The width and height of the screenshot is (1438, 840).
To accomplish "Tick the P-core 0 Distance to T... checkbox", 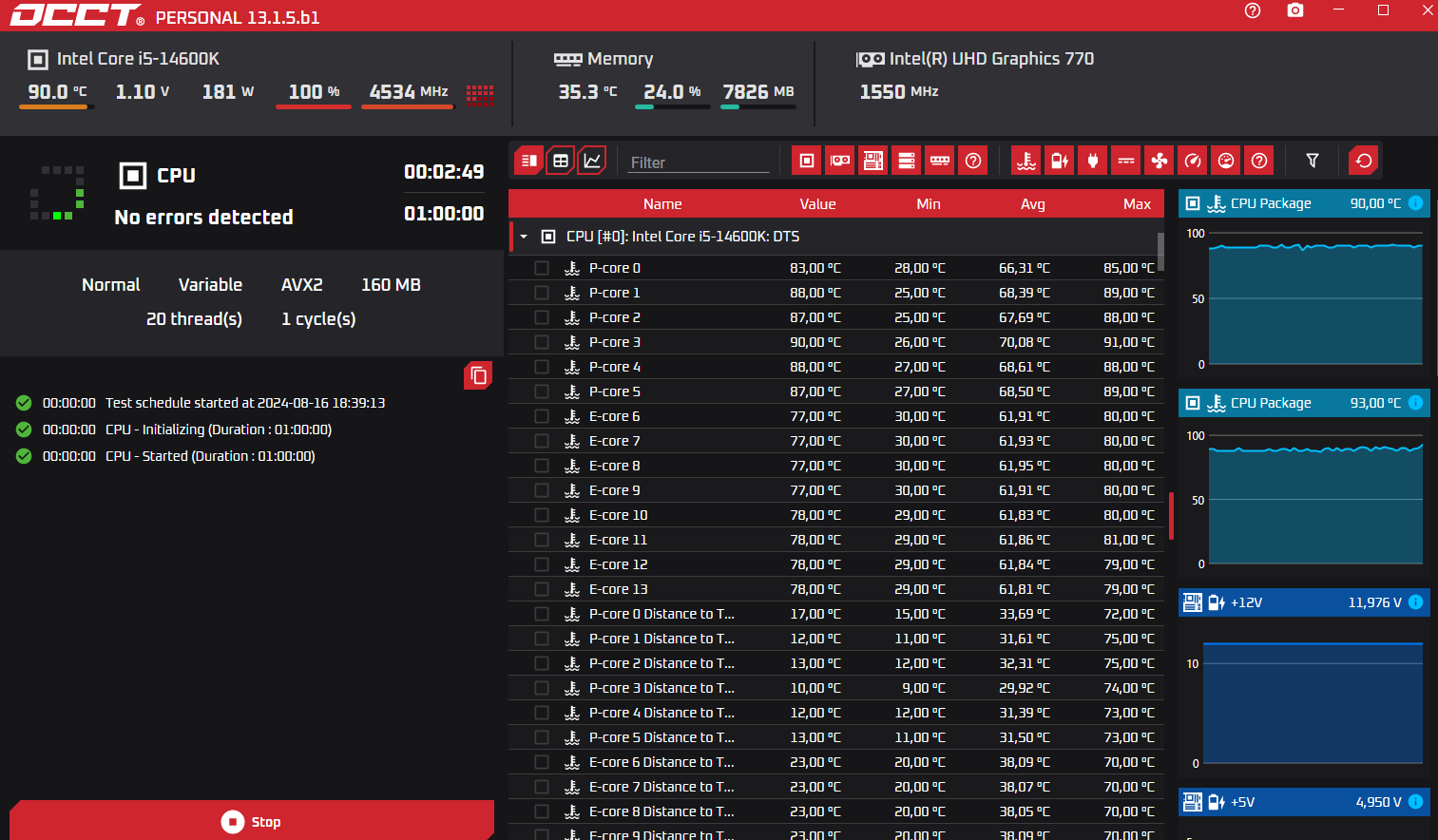I will 542,614.
